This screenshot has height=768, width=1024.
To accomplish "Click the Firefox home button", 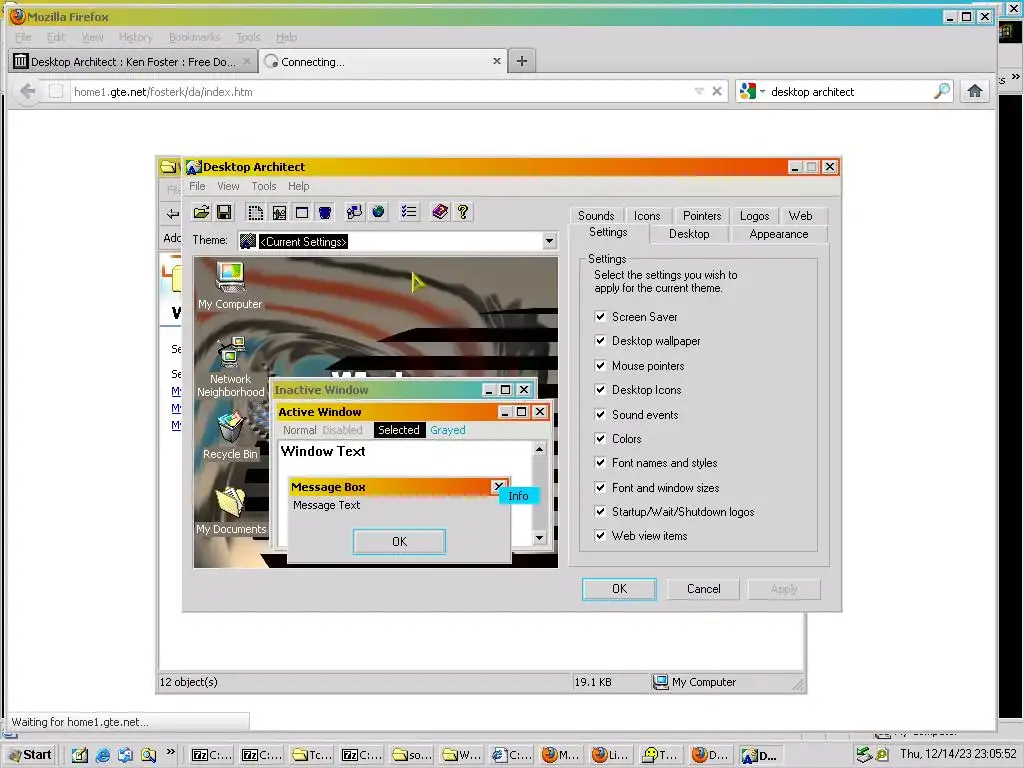I will [x=975, y=91].
